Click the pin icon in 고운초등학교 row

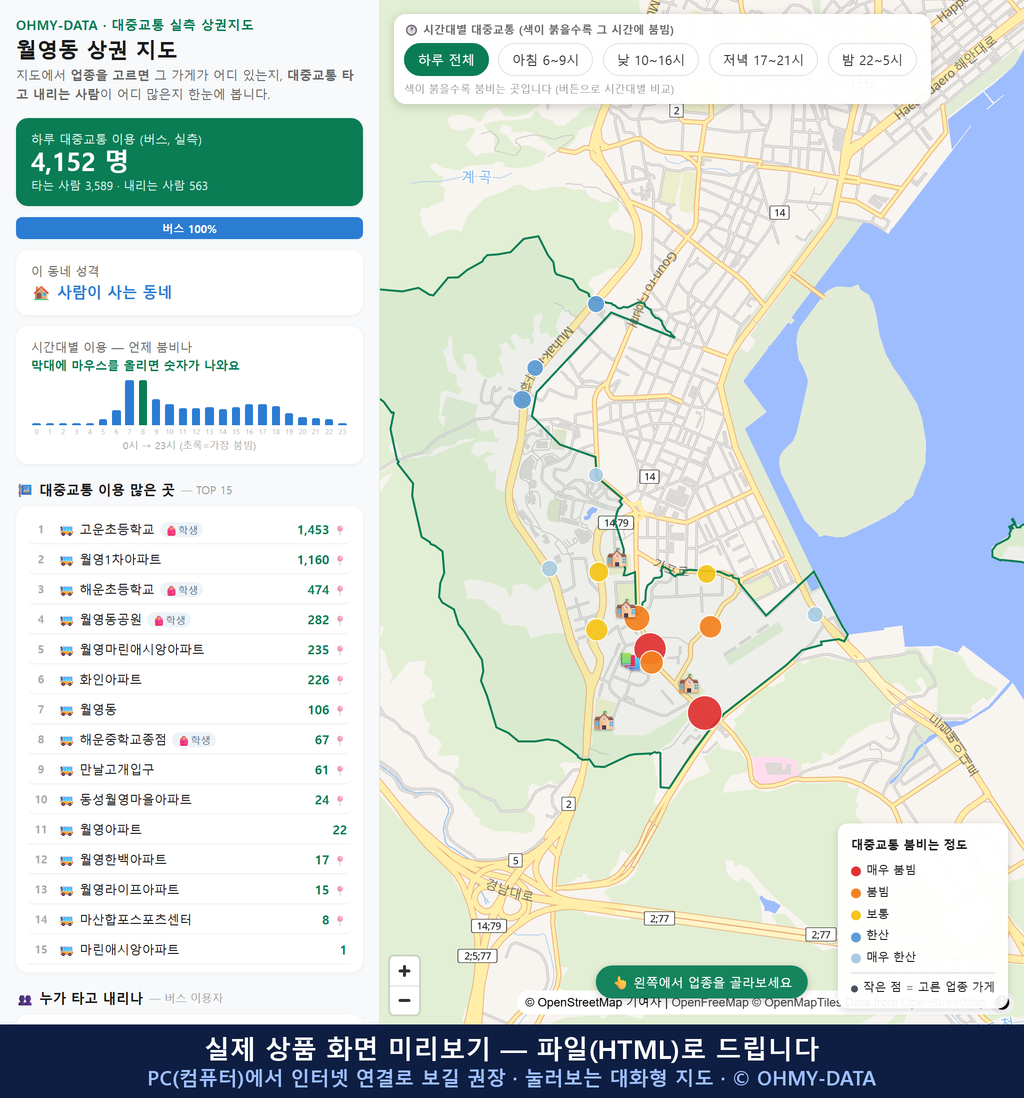(340, 530)
